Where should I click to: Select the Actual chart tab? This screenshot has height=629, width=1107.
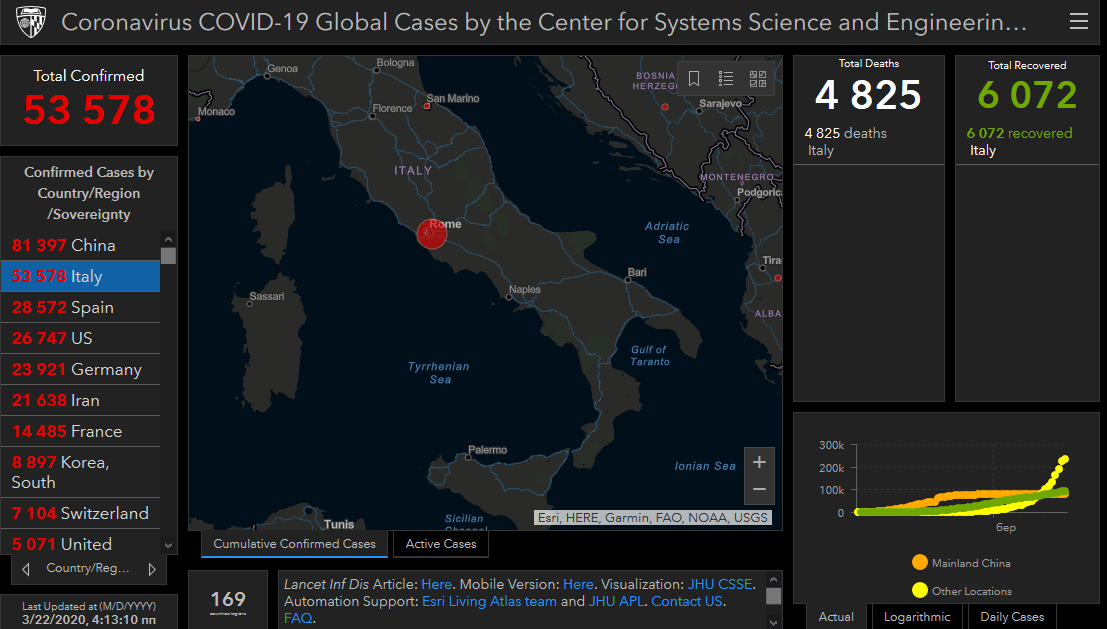click(836, 616)
